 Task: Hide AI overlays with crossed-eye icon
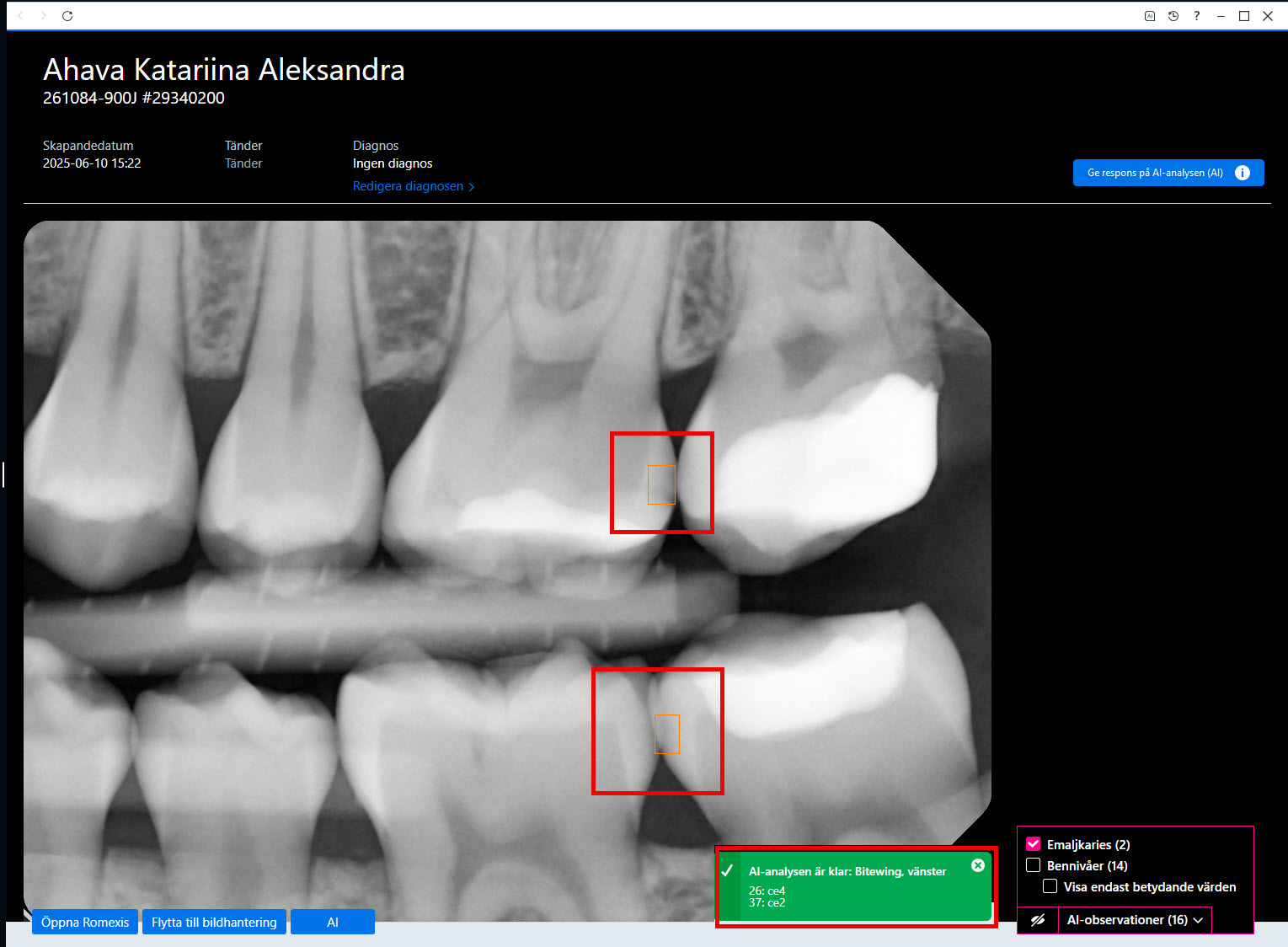click(x=1038, y=920)
